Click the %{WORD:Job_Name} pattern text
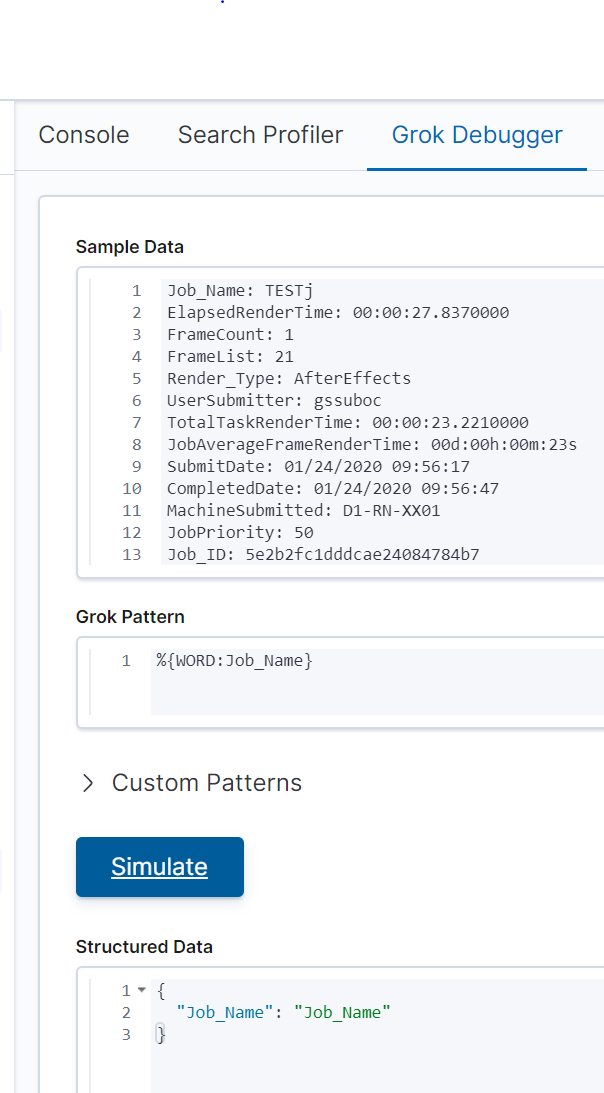This screenshot has height=1093, width=604. pyautogui.click(x=235, y=660)
